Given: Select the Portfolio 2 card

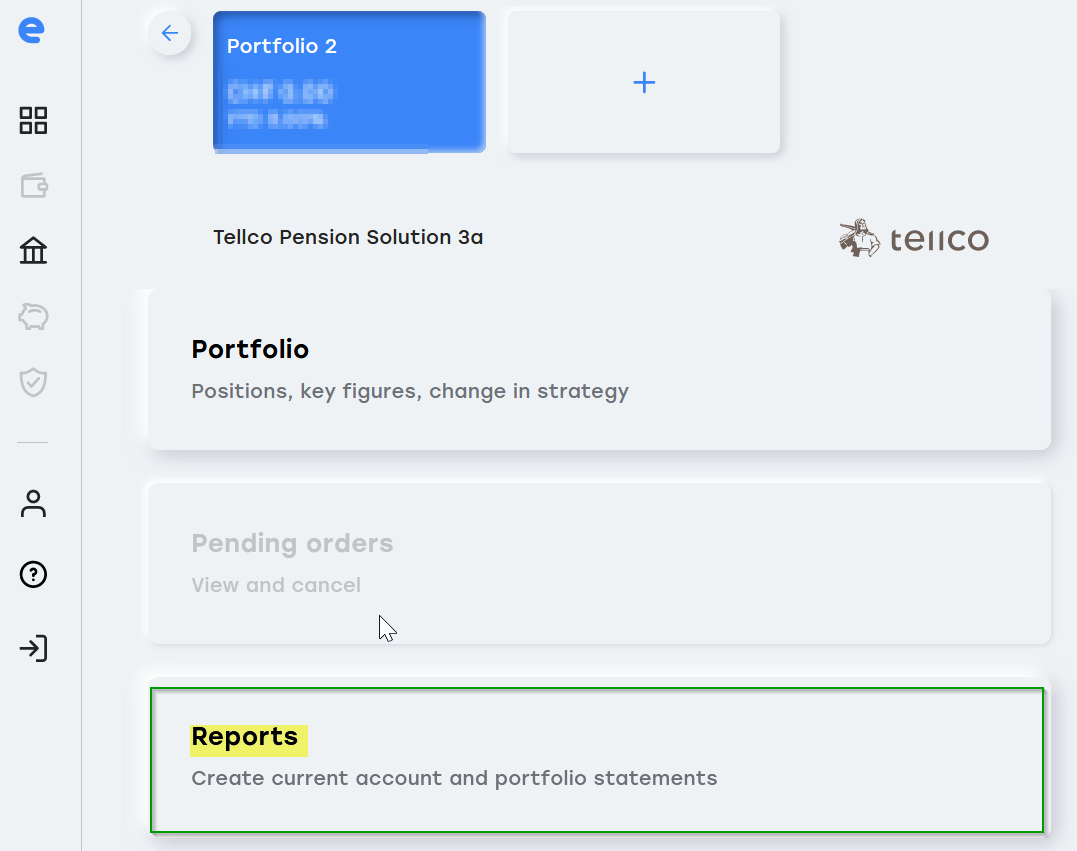Looking at the screenshot, I should tap(350, 82).
